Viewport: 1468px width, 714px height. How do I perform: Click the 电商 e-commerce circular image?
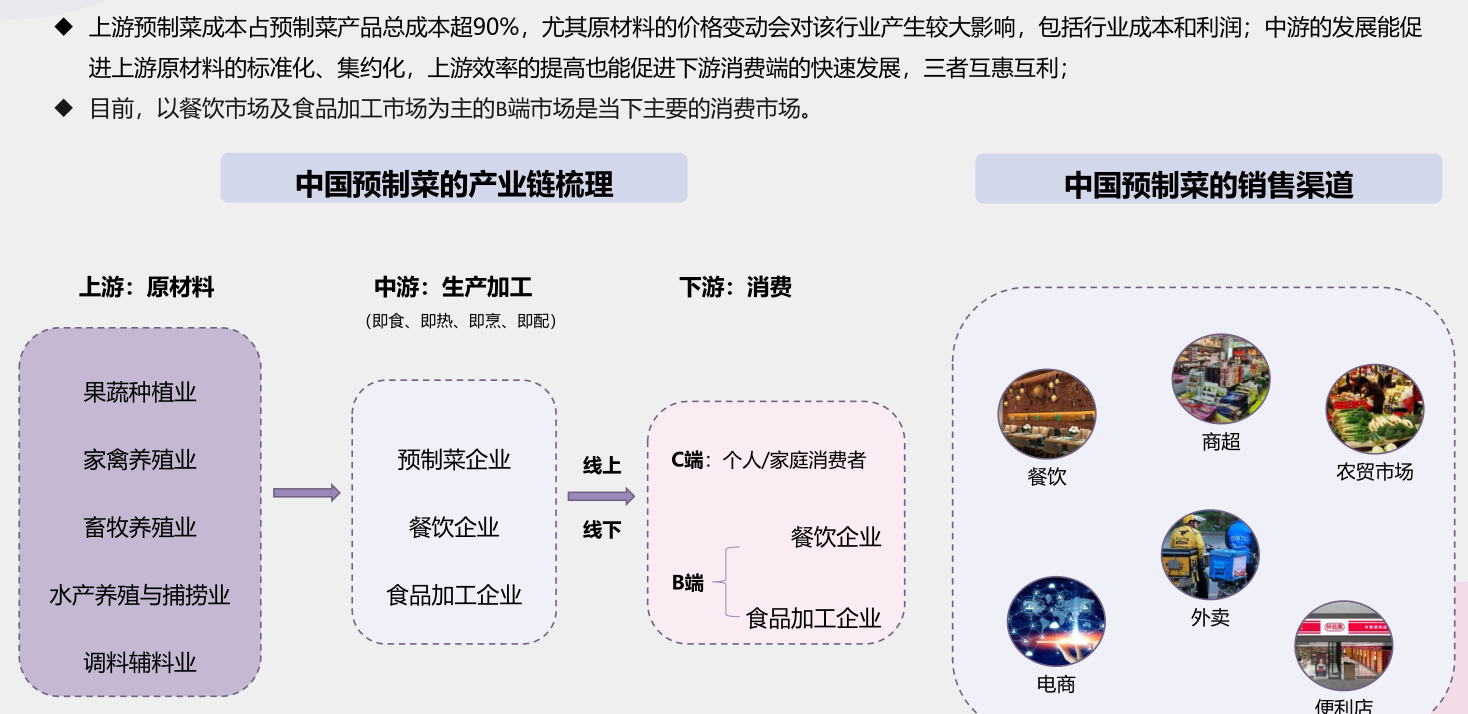coord(1056,621)
